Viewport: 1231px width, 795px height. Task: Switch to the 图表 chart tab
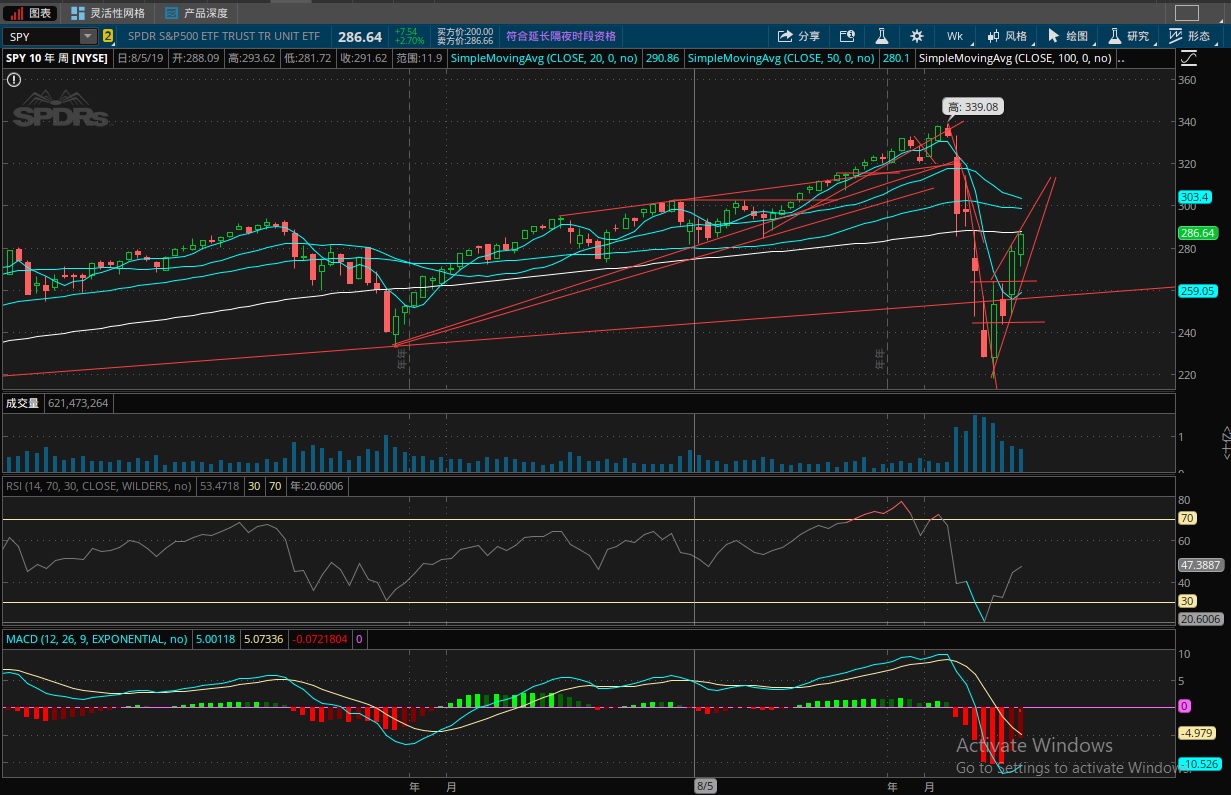30,13
